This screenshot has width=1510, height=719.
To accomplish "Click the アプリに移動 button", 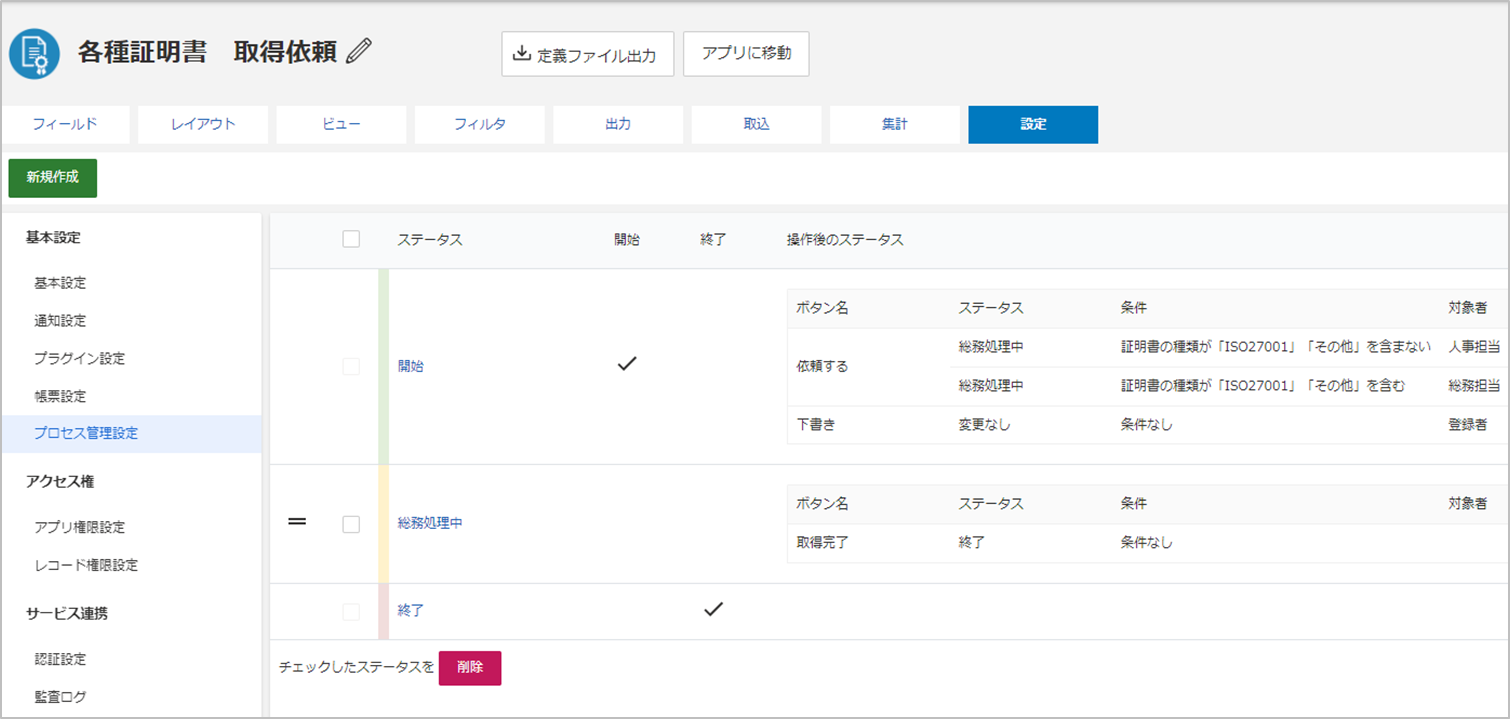I will click(x=746, y=54).
